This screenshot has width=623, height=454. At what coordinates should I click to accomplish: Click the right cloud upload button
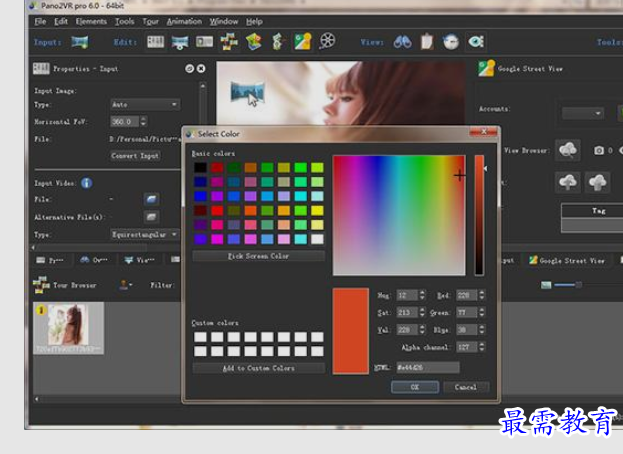(x=597, y=182)
